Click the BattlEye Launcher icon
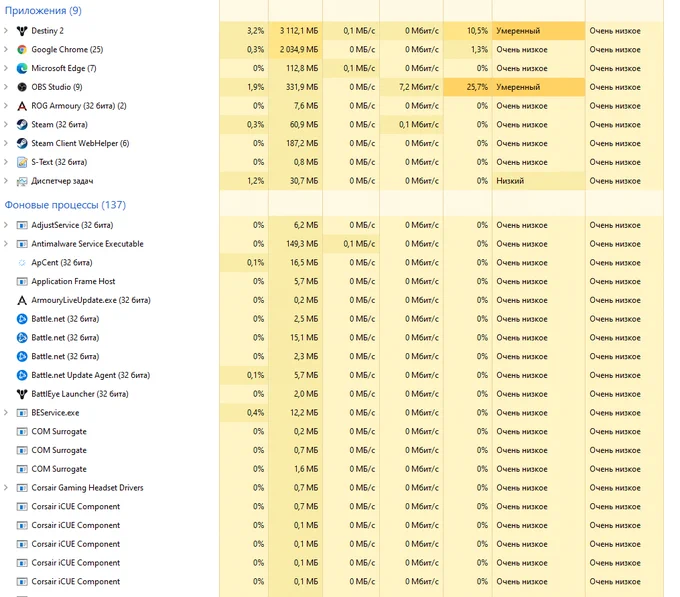 click(x=22, y=394)
